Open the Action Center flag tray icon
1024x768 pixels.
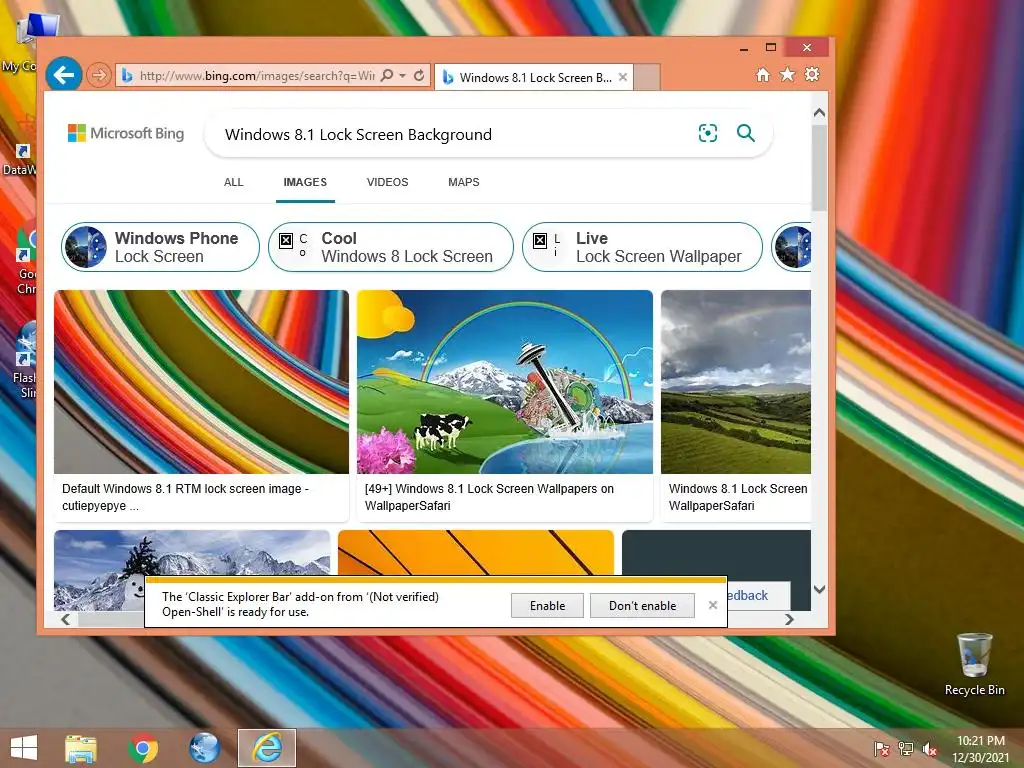pos(881,749)
